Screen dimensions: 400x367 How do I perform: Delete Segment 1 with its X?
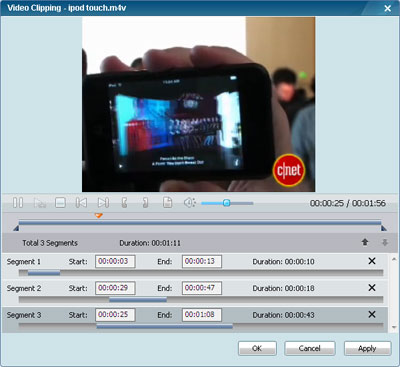[372, 261]
